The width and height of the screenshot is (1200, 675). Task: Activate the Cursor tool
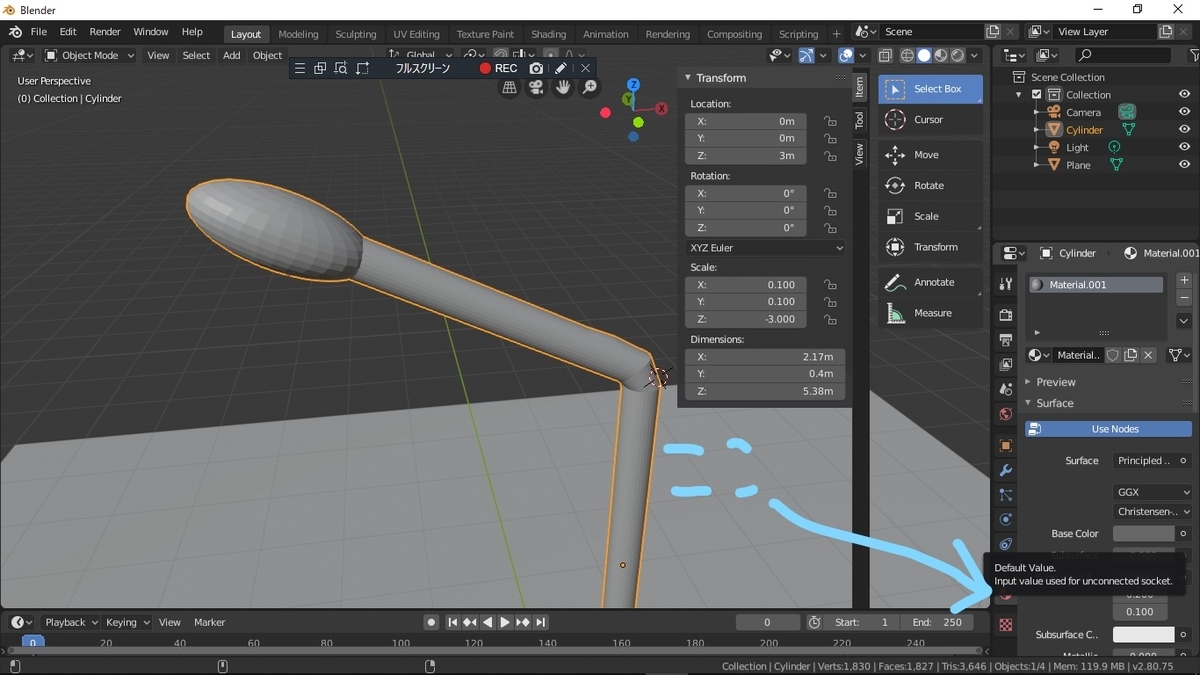pyautogui.click(x=930, y=120)
